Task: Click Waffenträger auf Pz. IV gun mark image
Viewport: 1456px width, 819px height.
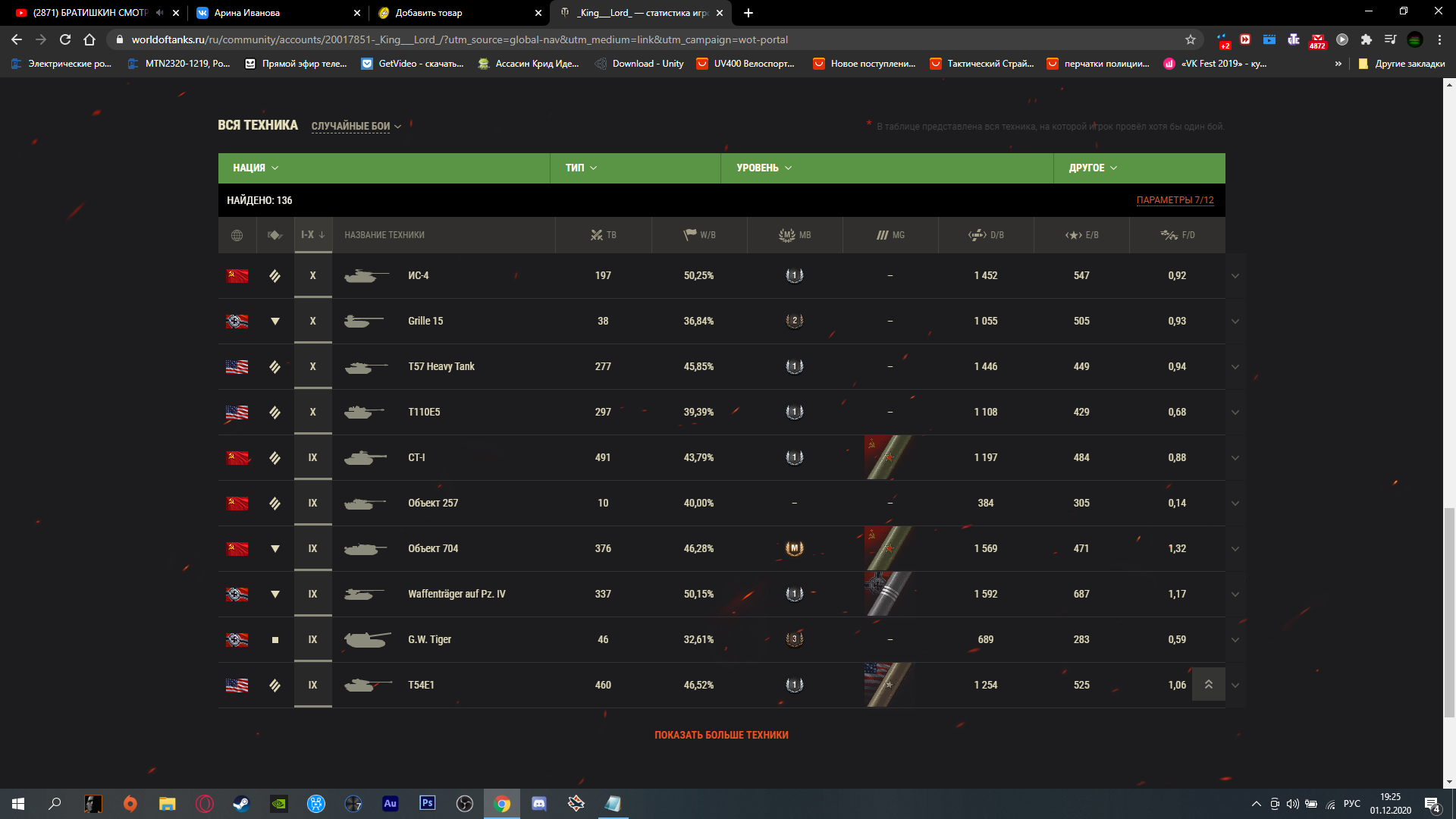Action: click(x=889, y=594)
